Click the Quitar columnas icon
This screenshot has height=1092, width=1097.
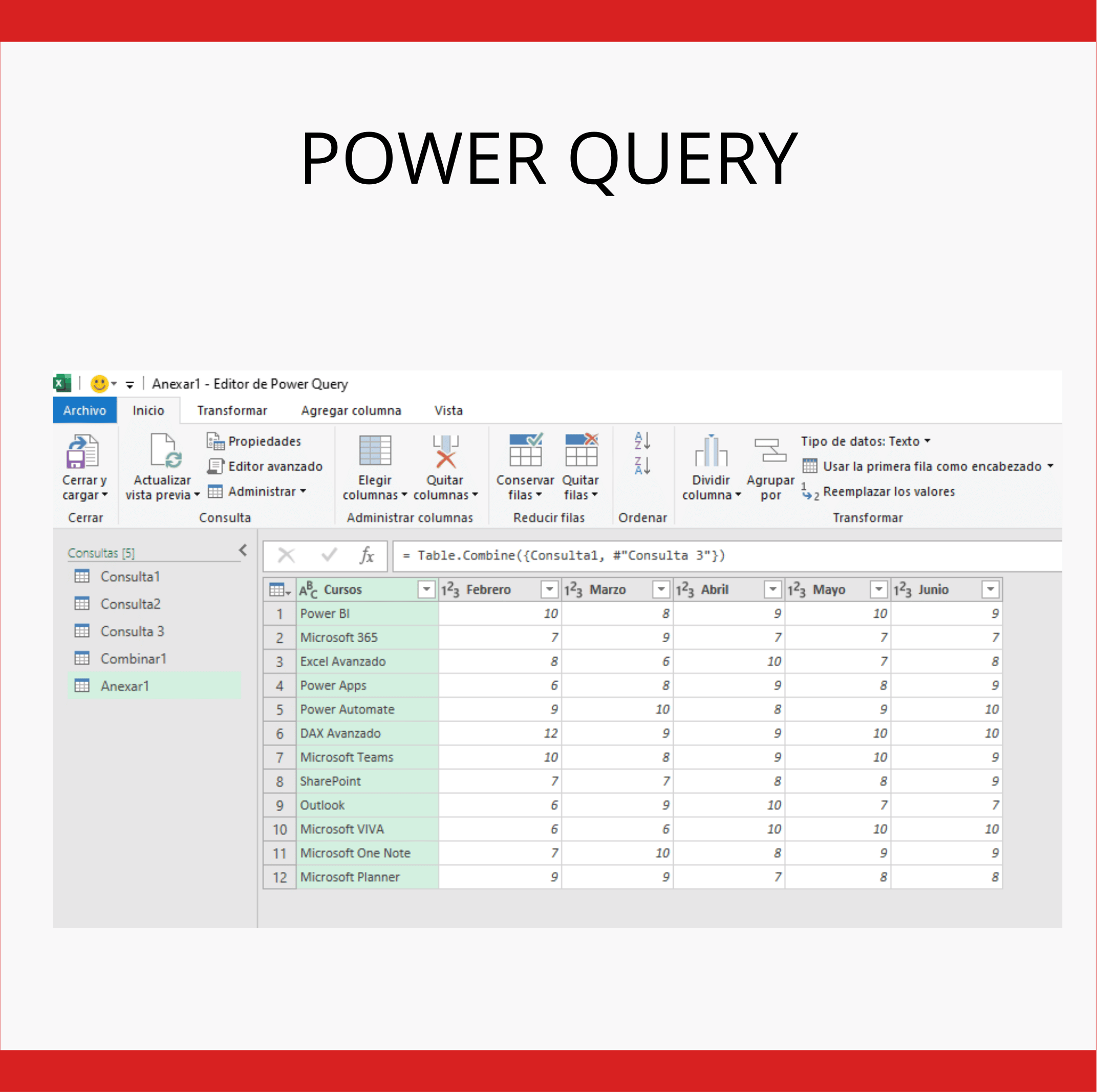pos(445,451)
